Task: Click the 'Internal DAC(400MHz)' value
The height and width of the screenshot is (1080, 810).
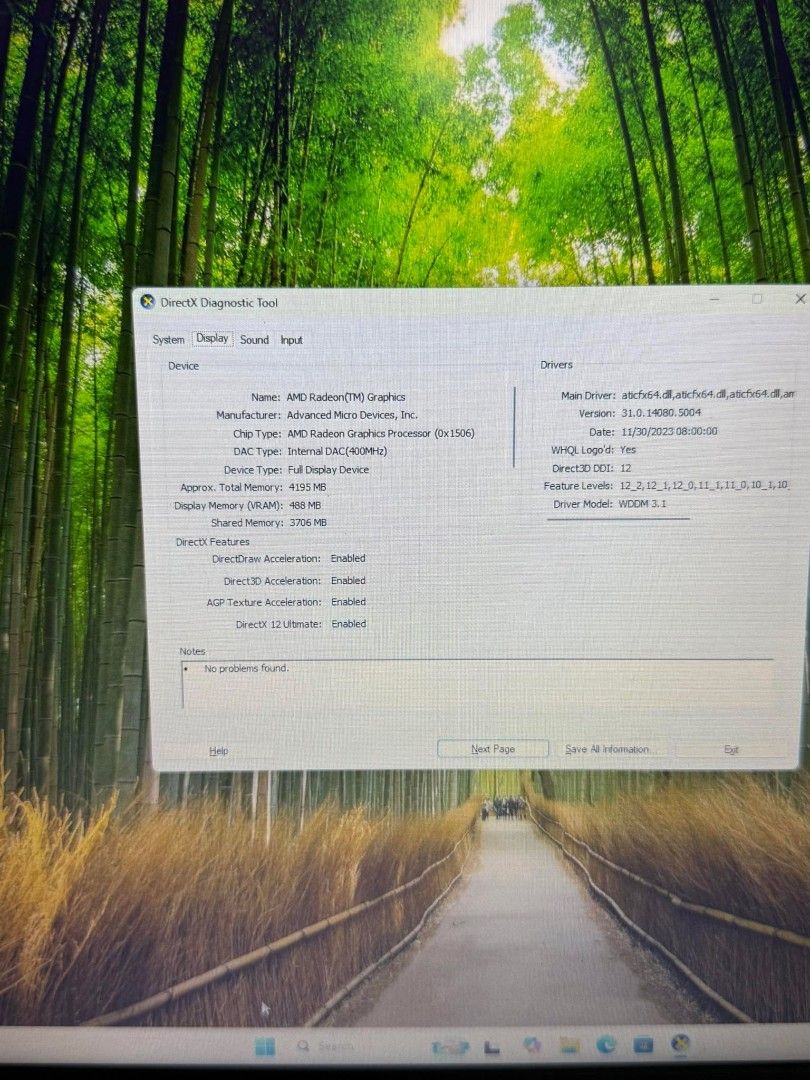Action: coord(337,451)
